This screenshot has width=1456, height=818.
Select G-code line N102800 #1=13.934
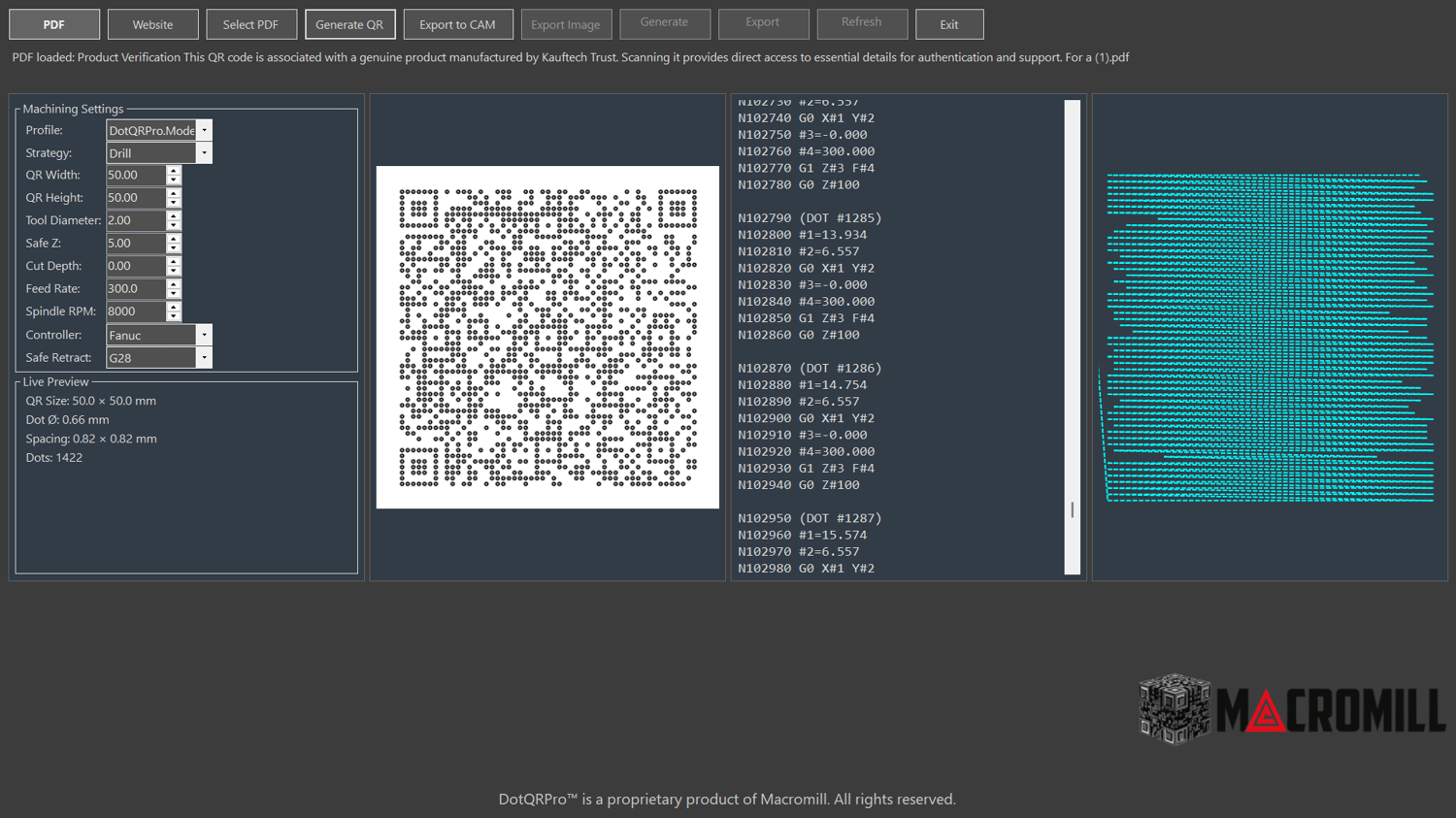pos(803,235)
